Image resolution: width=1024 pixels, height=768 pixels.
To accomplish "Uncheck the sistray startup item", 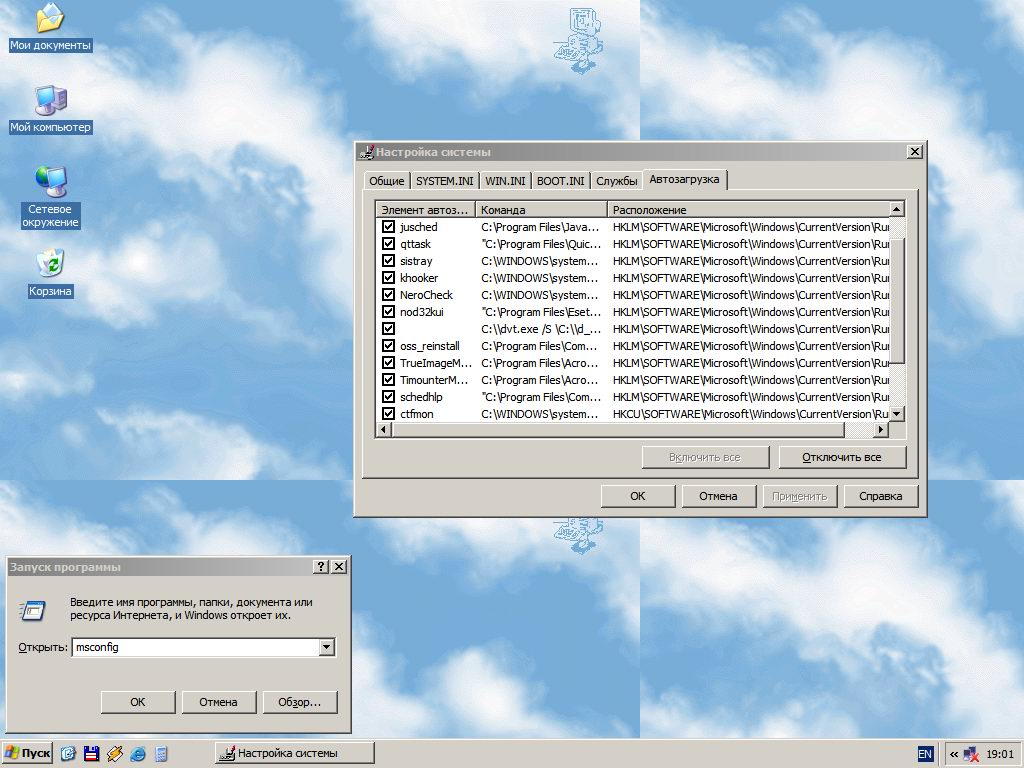I will [x=389, y=261].
